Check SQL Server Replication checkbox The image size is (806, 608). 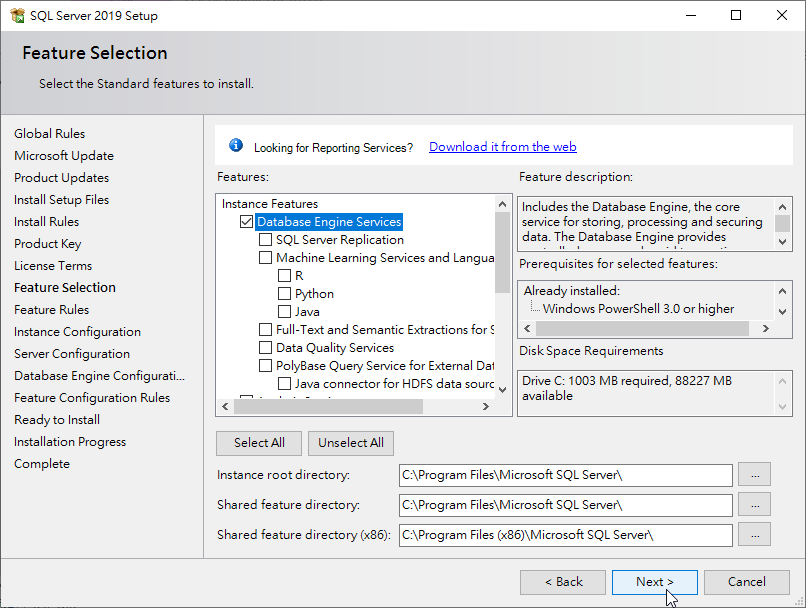265,239
